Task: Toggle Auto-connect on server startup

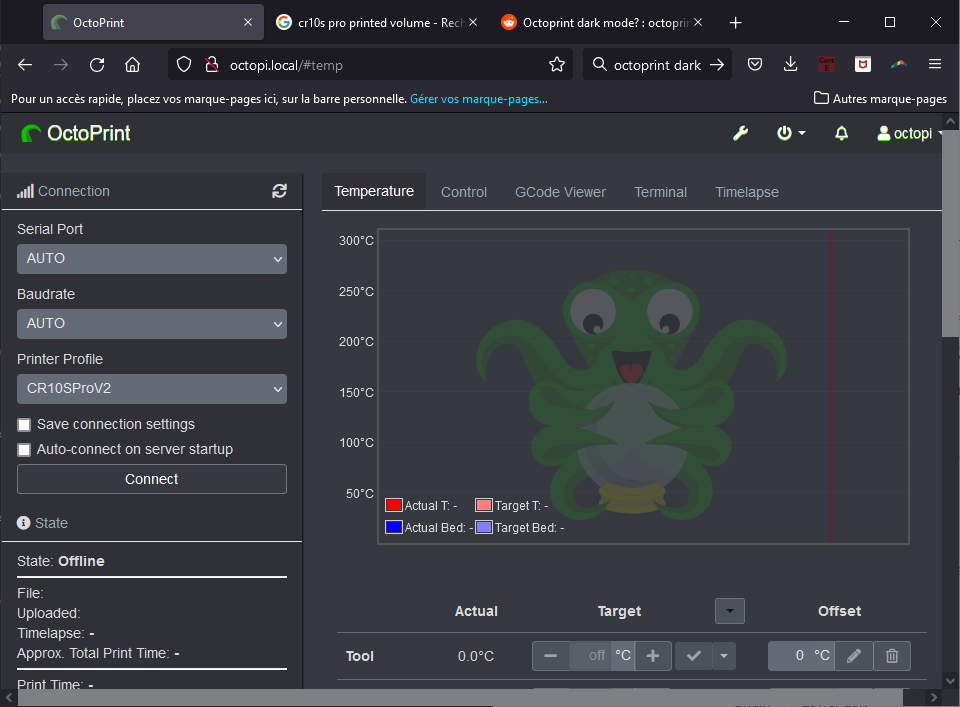Action: (24, 450)
